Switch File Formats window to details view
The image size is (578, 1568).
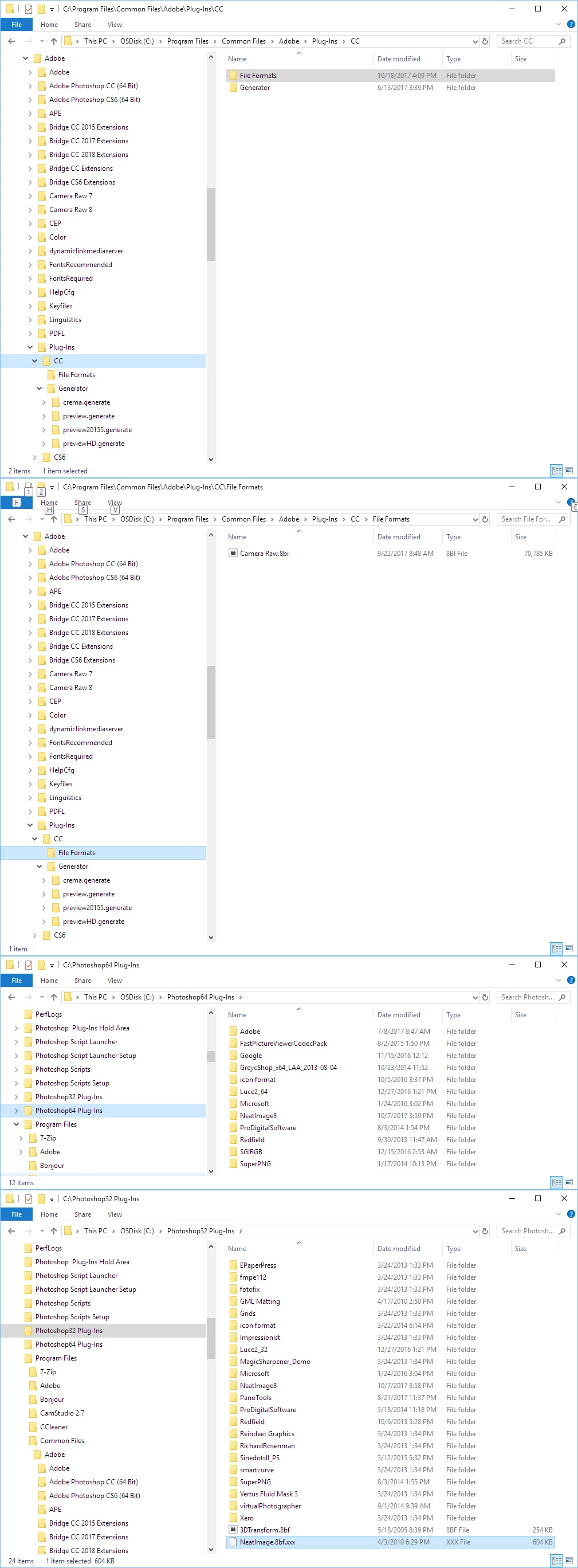(556, 948)
